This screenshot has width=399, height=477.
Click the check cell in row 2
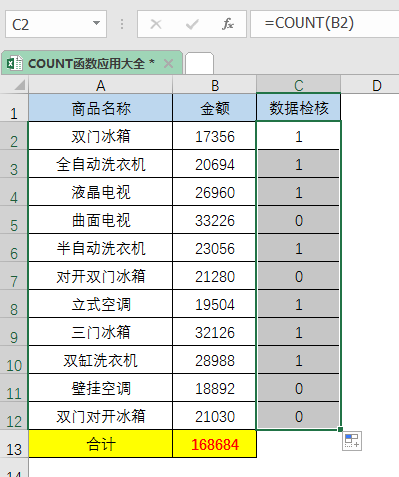click(299, 136)
